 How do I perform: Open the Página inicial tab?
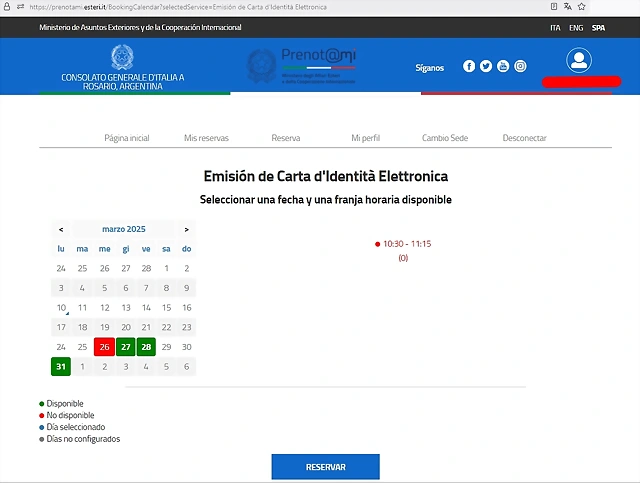point(127,138)
